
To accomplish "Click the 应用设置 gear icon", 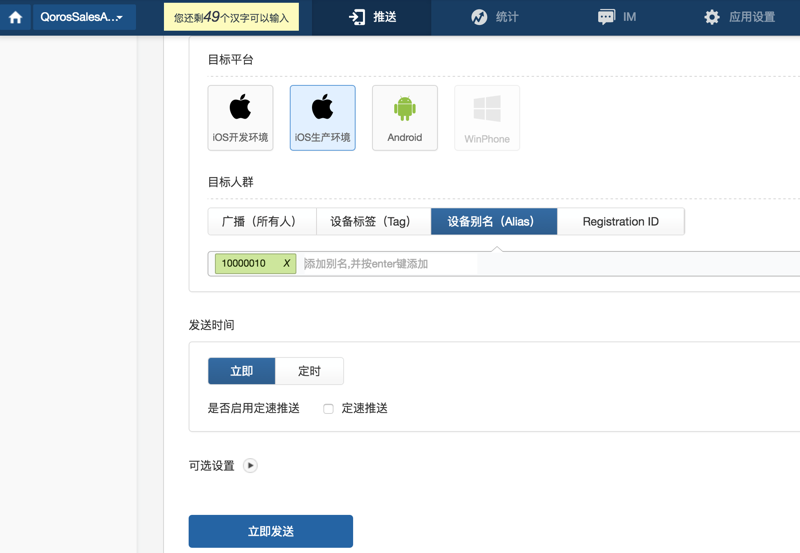I will (712, 17).
